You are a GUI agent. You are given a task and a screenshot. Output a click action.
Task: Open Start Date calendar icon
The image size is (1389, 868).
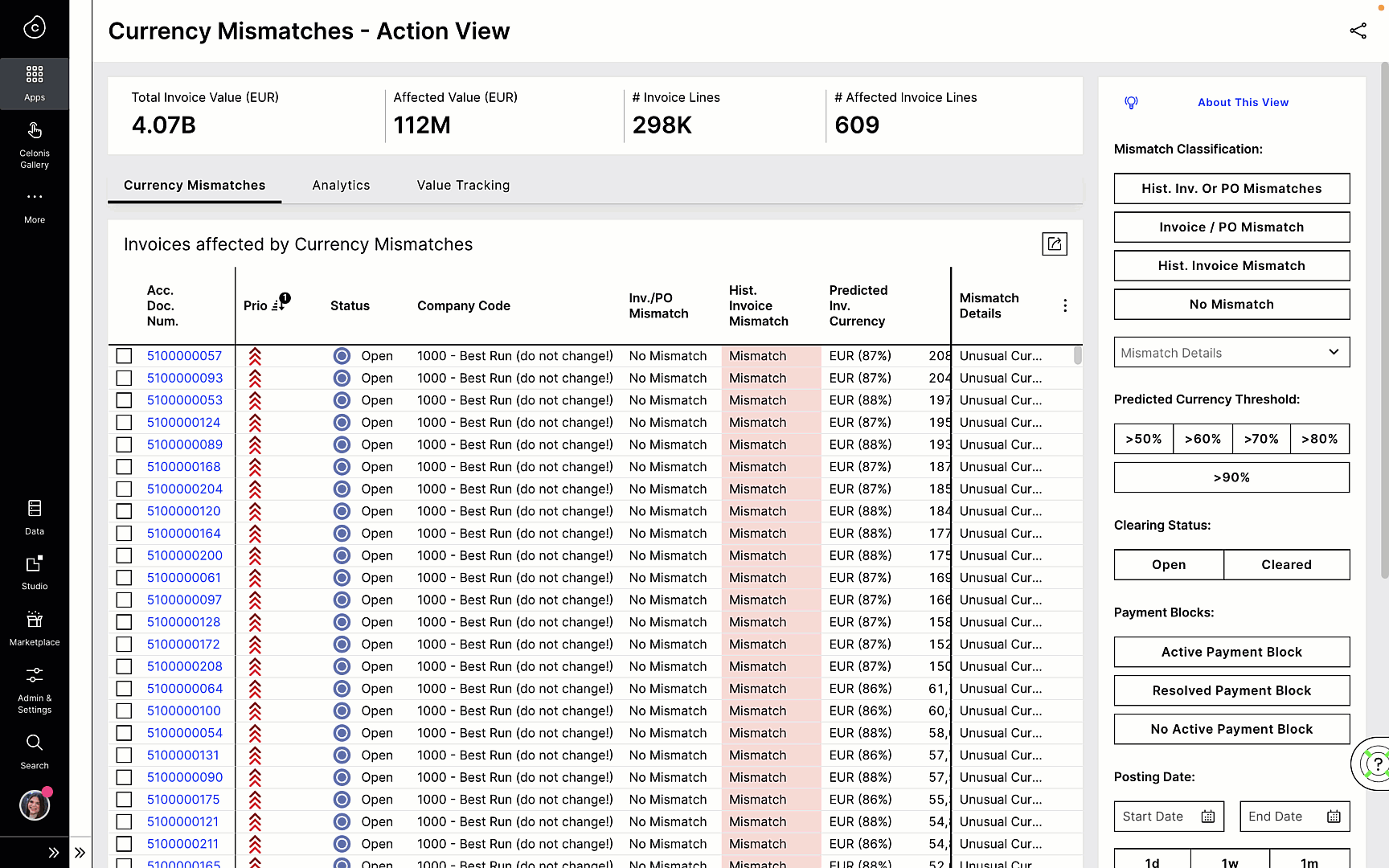(x=1207, y=817)
